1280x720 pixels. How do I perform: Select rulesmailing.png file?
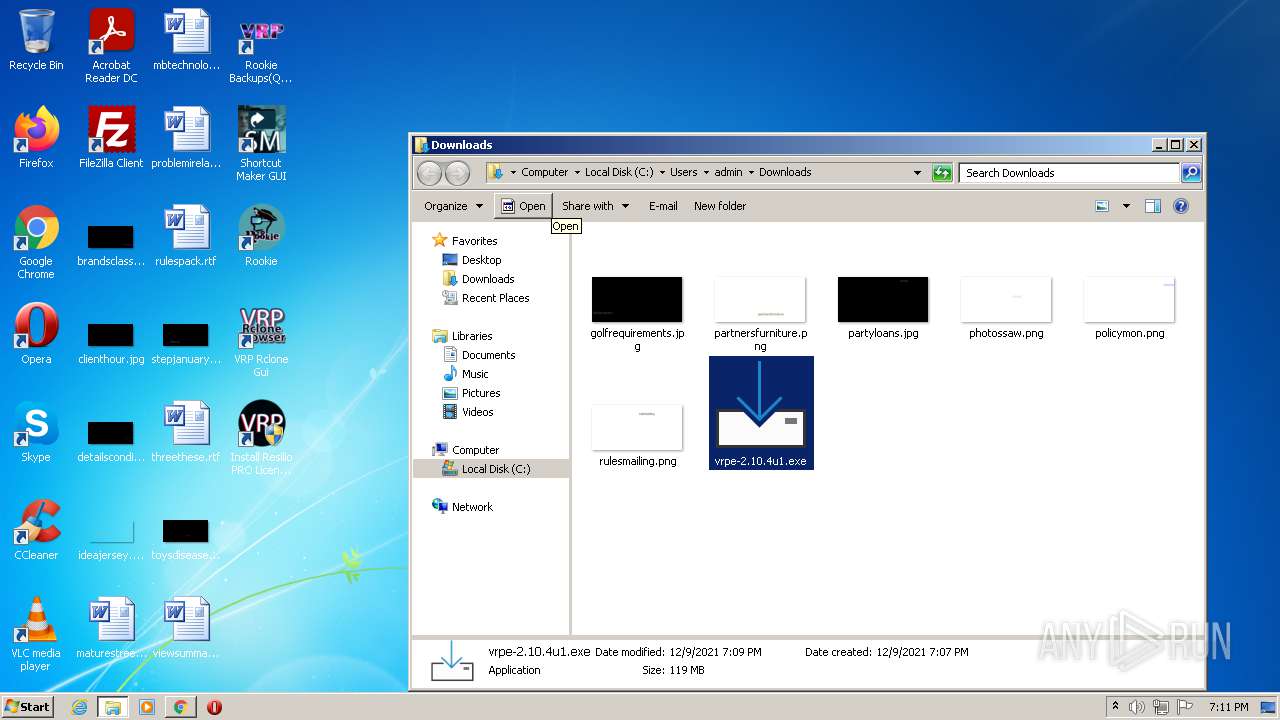point(637,435)
